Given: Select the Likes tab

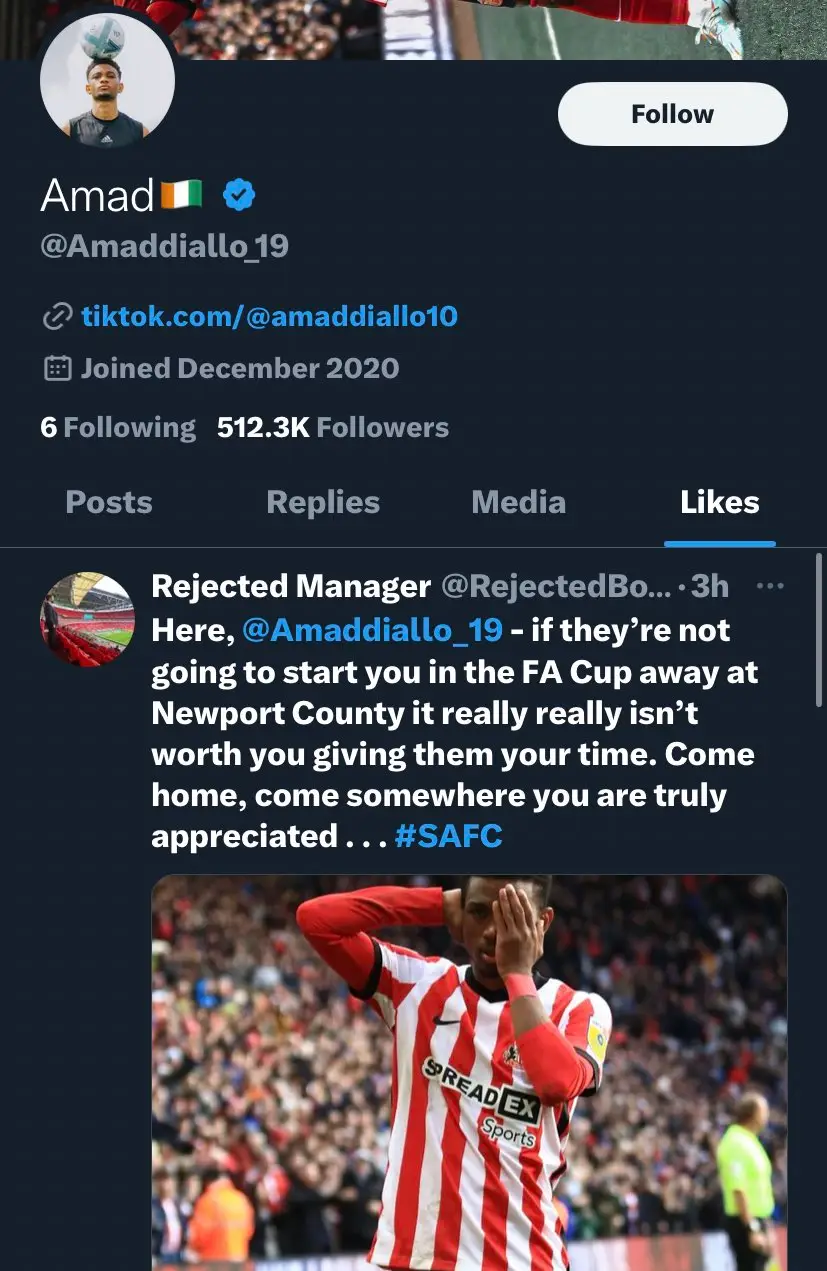Looking at the screenshot, I should coord(719,502).
